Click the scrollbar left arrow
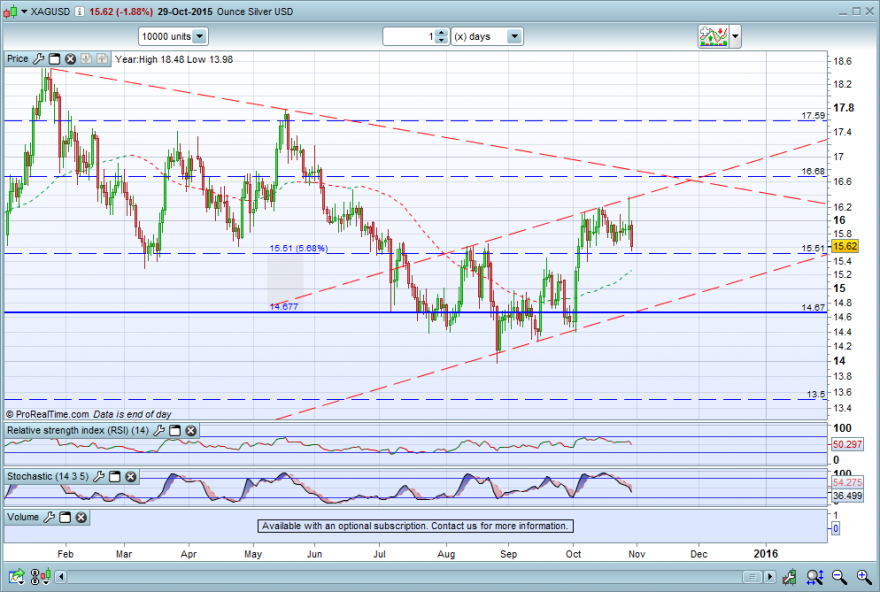Image resolution: width=880 pixels, height=592 pixels. click(61, 576)
